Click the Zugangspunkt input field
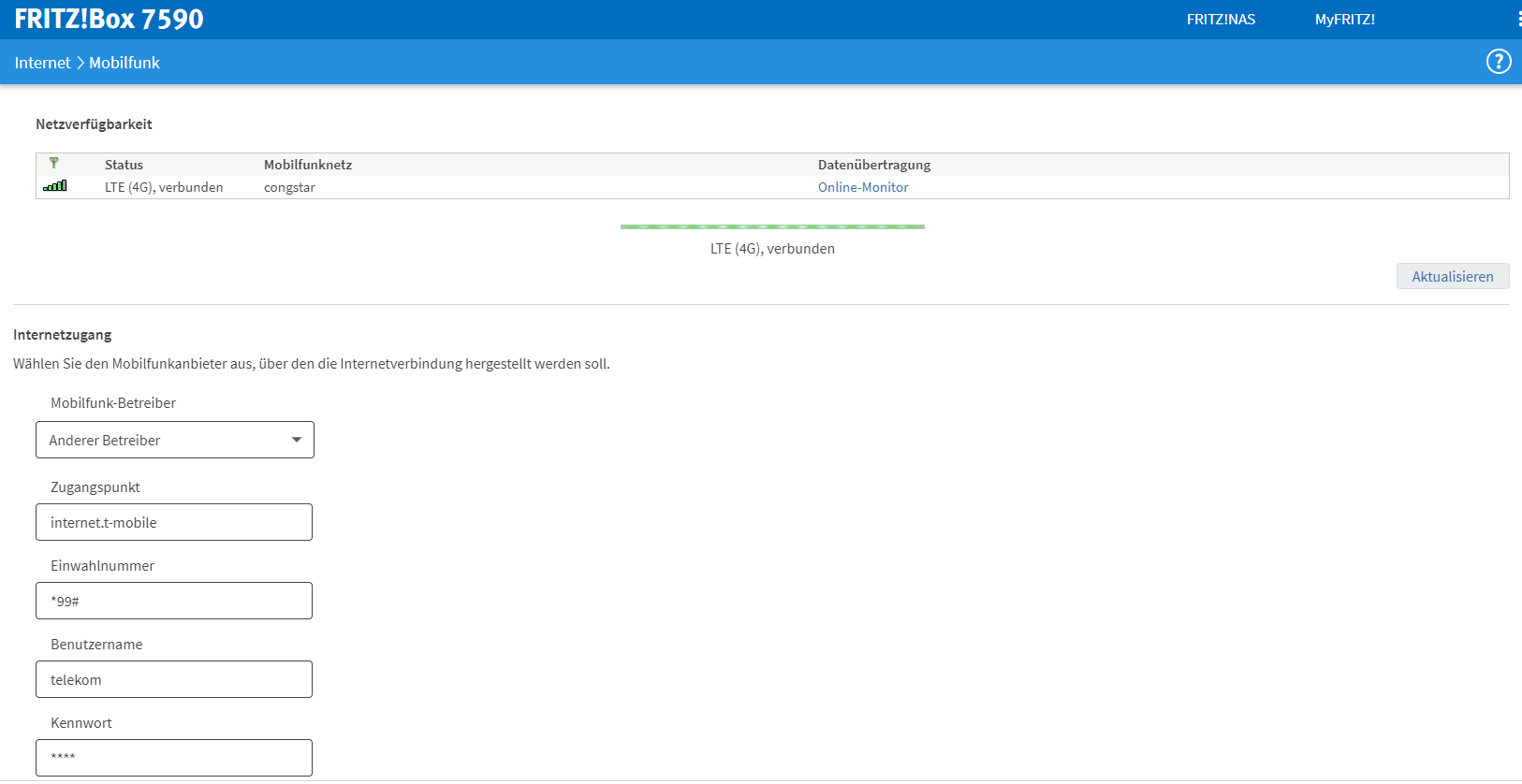 (174, 522)
